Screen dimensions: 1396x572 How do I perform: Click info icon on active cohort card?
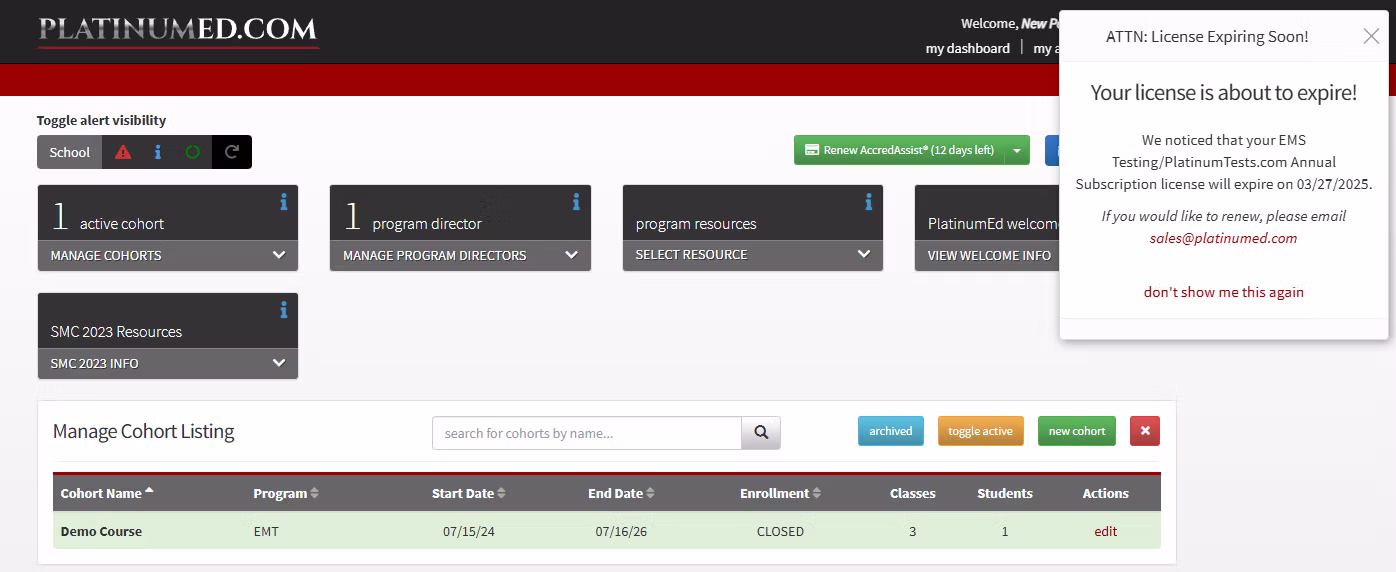click(284, 203)
